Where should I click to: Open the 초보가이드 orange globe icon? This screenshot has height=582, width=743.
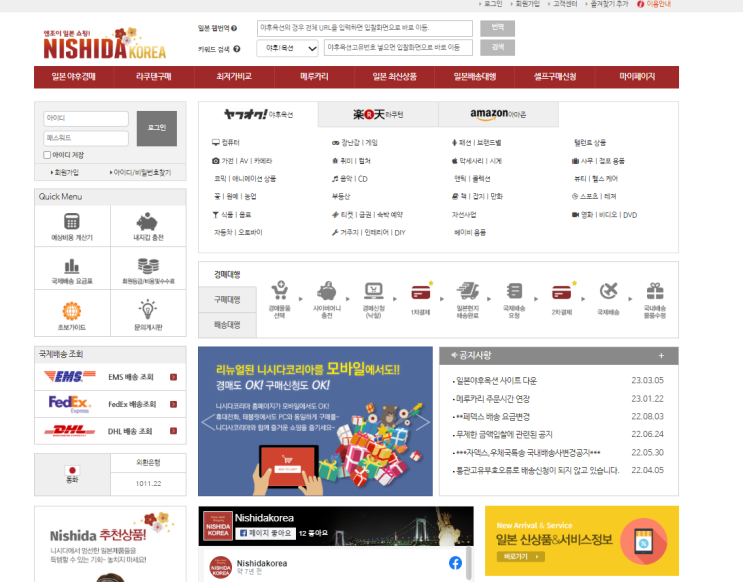click(72, 311)
